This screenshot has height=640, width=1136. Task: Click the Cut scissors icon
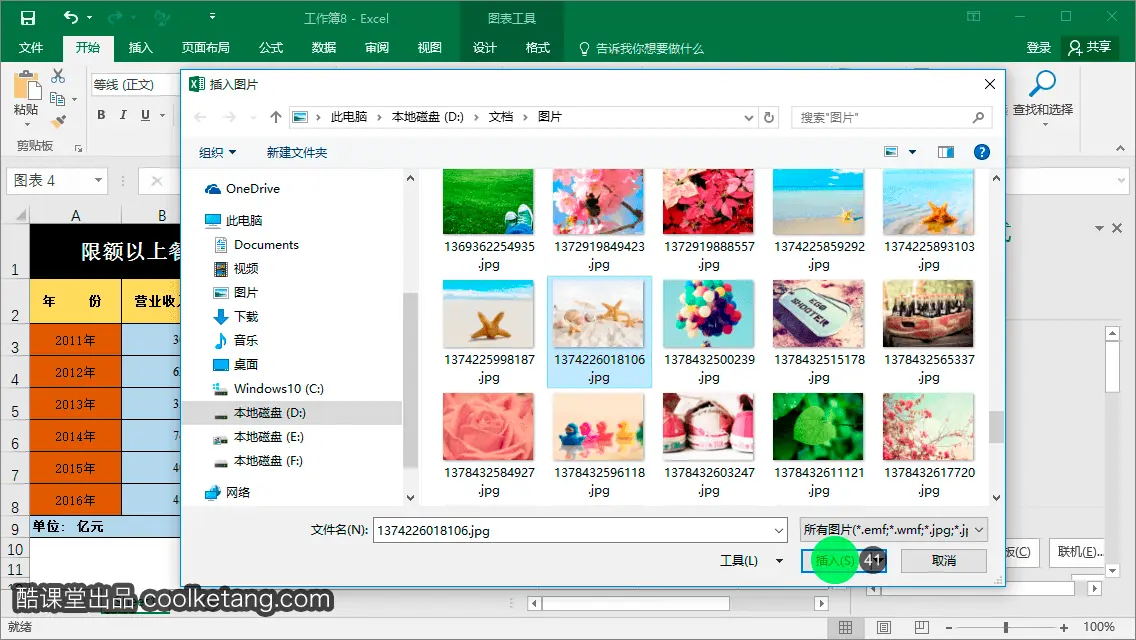[59, 76]
